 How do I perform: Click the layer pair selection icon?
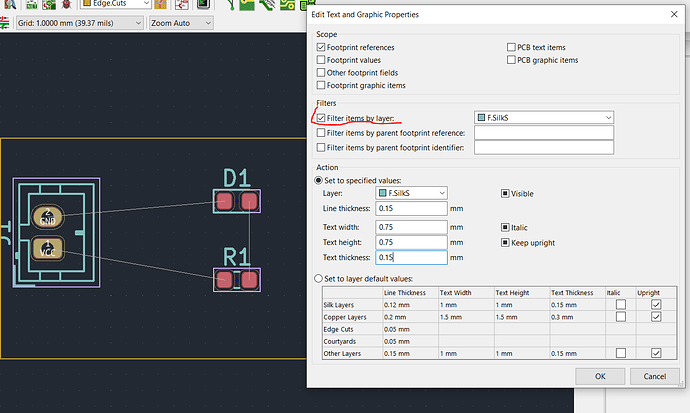[161, 4]
